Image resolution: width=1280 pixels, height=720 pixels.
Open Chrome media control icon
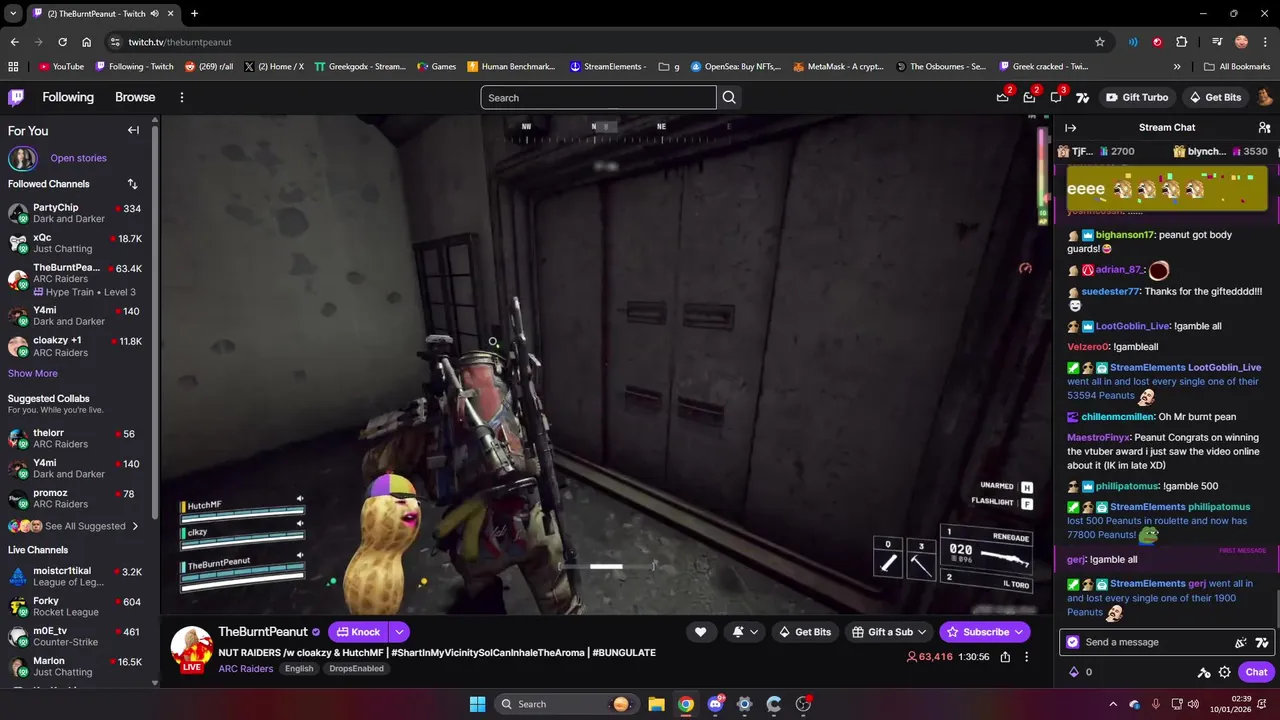tap(1217, 42)
